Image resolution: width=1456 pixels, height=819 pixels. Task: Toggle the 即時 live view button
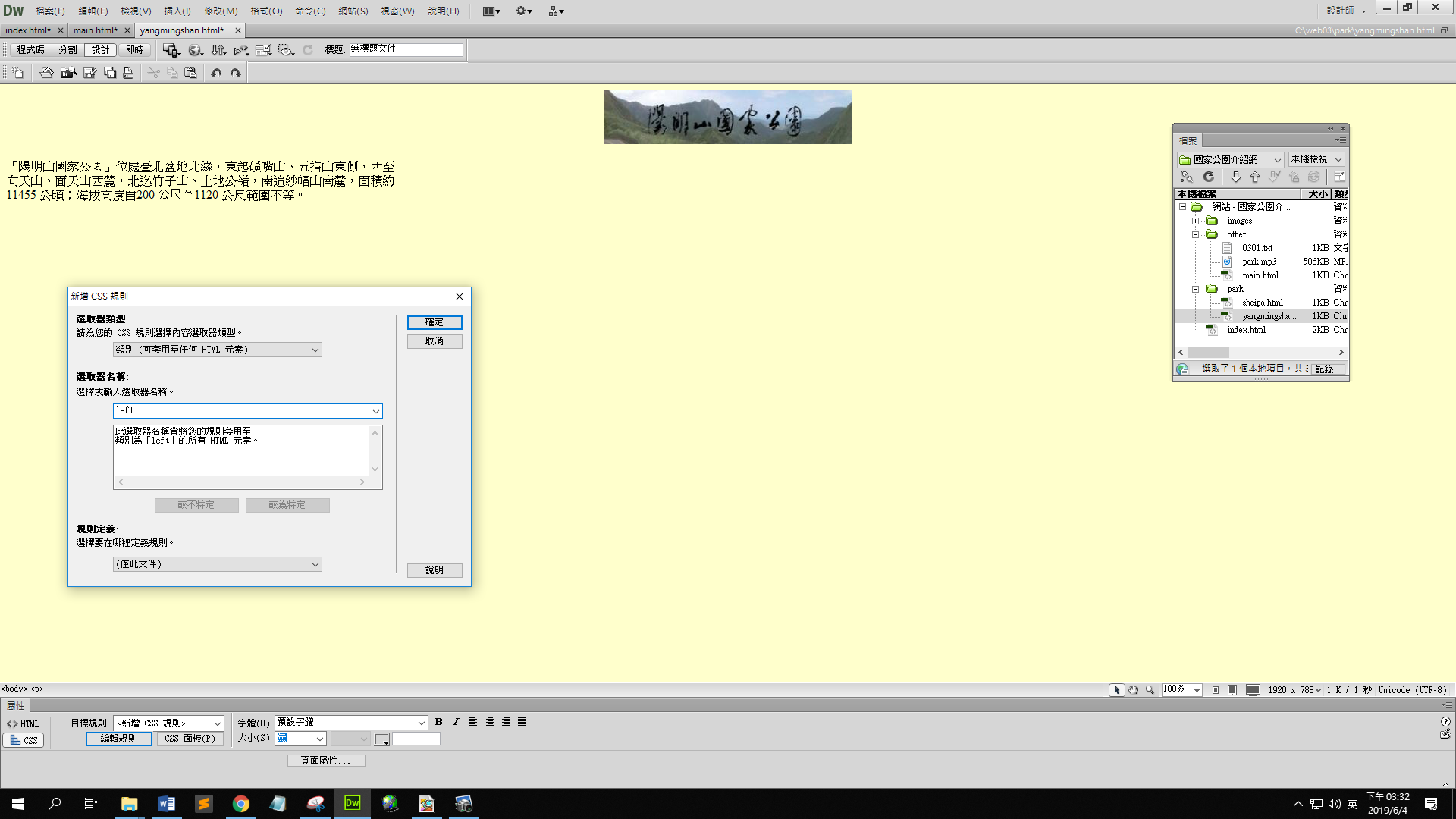pos(134,50)
